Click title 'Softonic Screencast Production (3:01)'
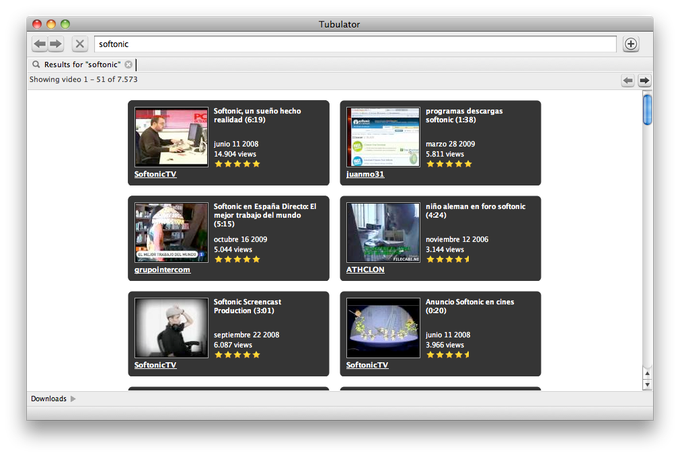 point(247,306)
